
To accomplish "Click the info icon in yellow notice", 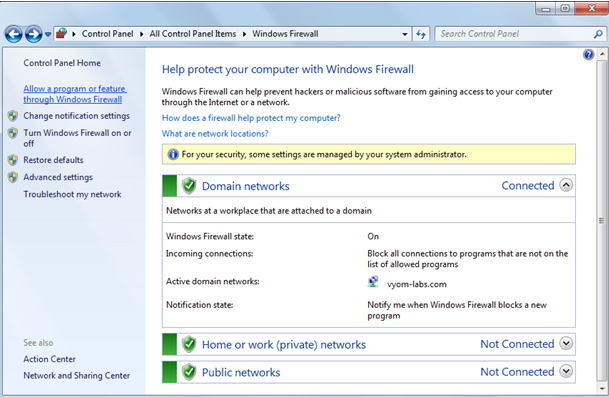I will (172, 154).
